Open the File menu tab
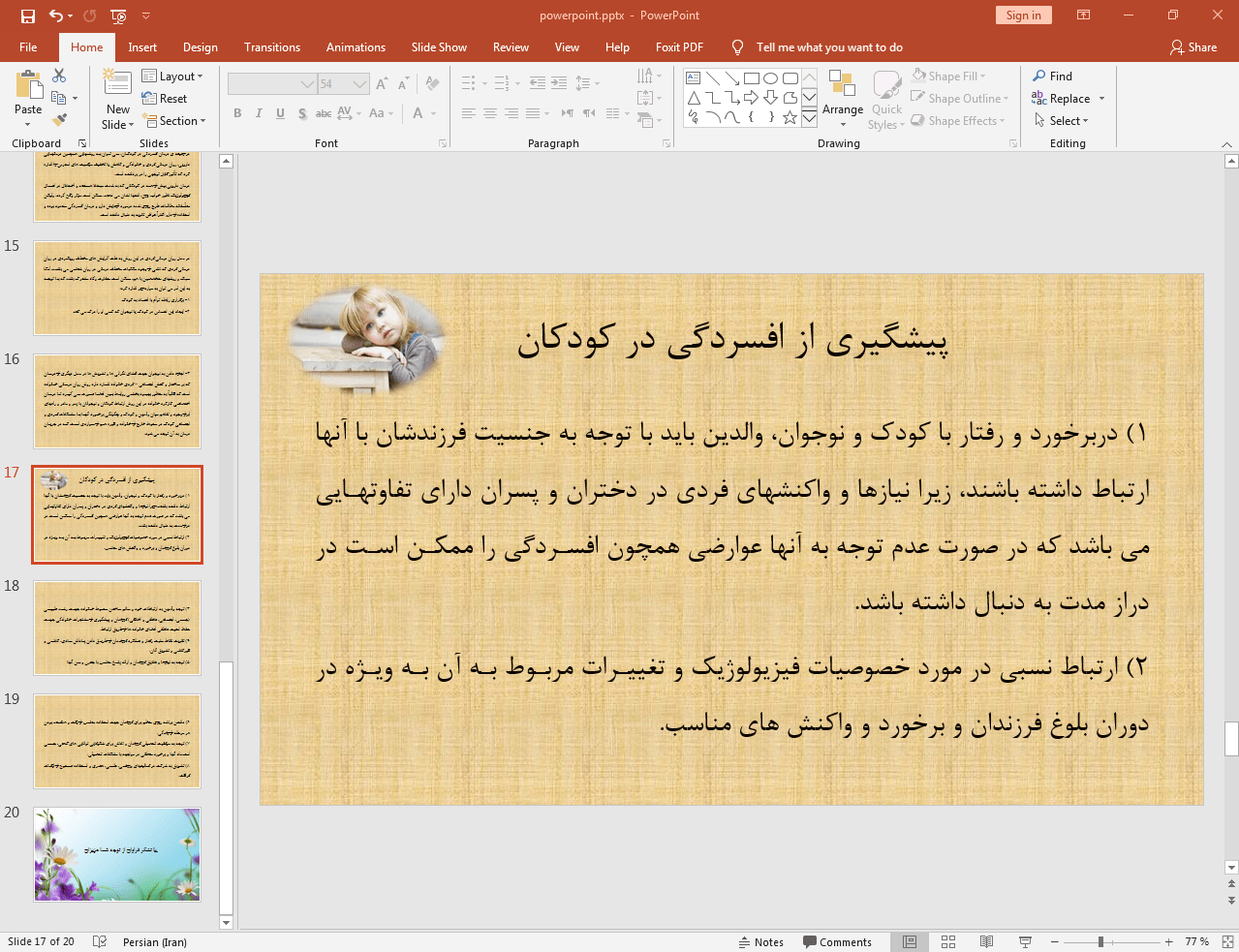The width and height of the screenshot is (1239, 952). click(x=28, y=47)
